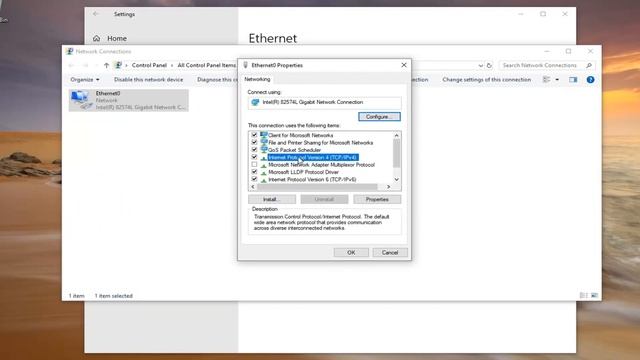
Task: Select QoS Packet Scheduler item
Action: tap(295, 150)
